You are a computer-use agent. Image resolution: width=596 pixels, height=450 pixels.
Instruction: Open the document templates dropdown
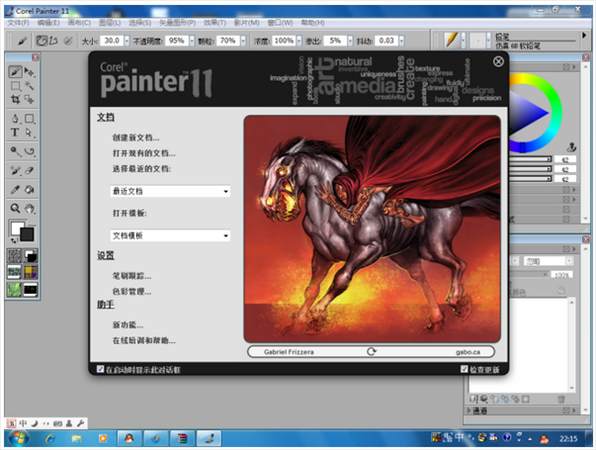(170, 236)
